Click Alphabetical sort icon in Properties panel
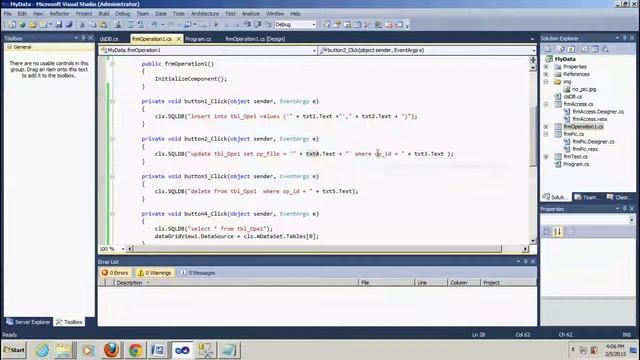The height and width of the screenshot is (360, 640). (x=558, y=232)
